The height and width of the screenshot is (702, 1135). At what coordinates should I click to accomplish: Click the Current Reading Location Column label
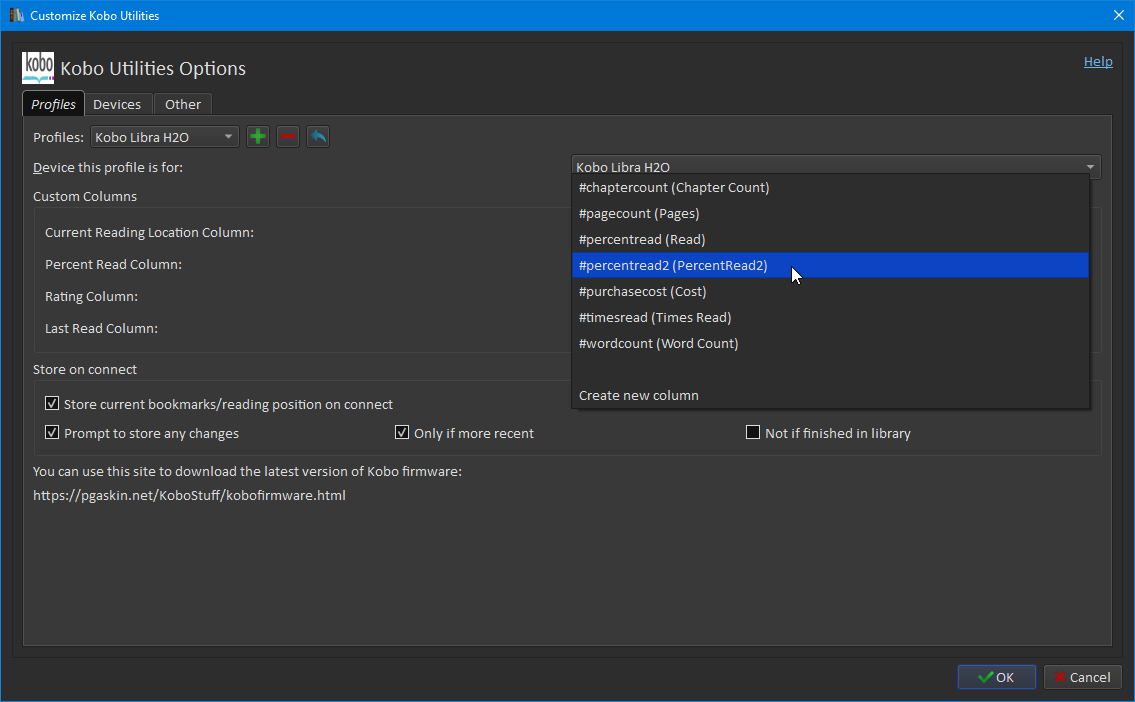[x=149, y=232]
